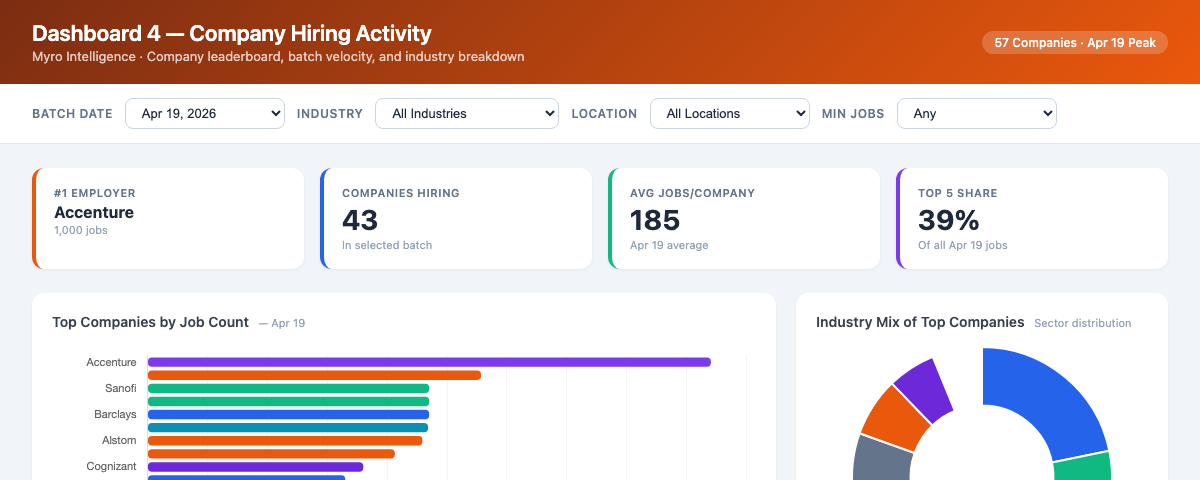This screenshot has width=1200, height=480.
Task: Click the Sanofi label in bar chart
Action: click(x=120, y=388)
